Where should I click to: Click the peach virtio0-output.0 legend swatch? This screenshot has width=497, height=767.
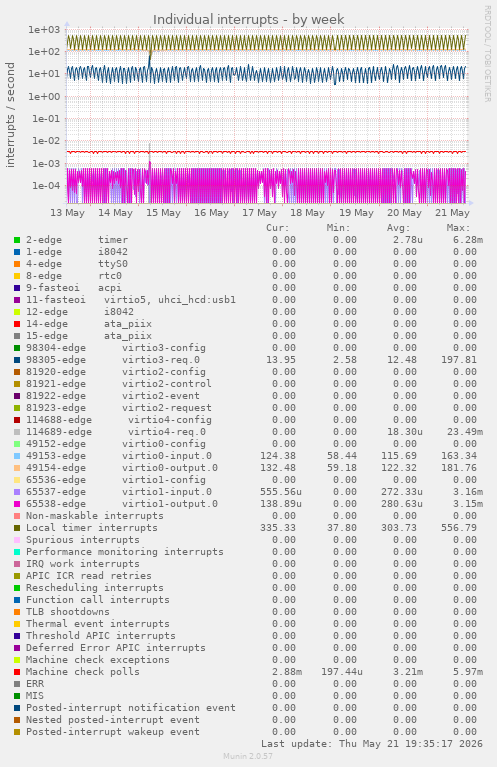point(17,468)
